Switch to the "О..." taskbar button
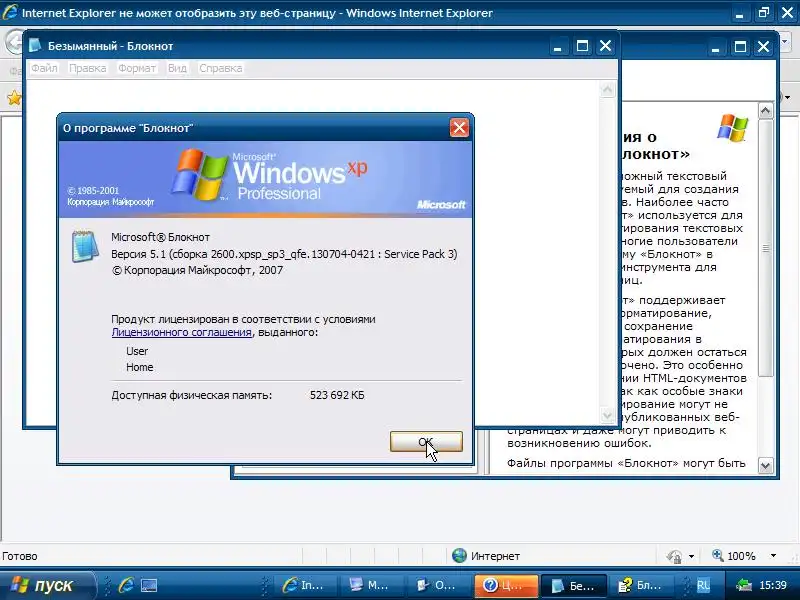The image size is (800, 600). 437,585
